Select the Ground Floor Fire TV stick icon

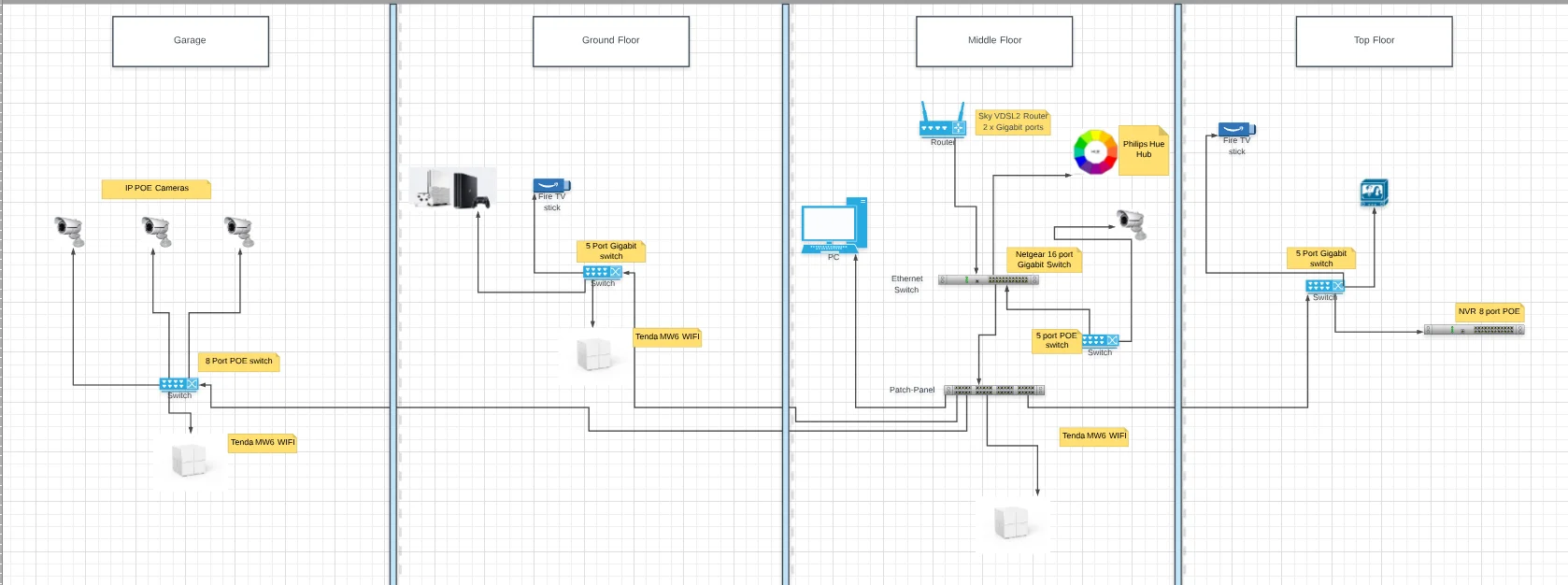[551, 185]
